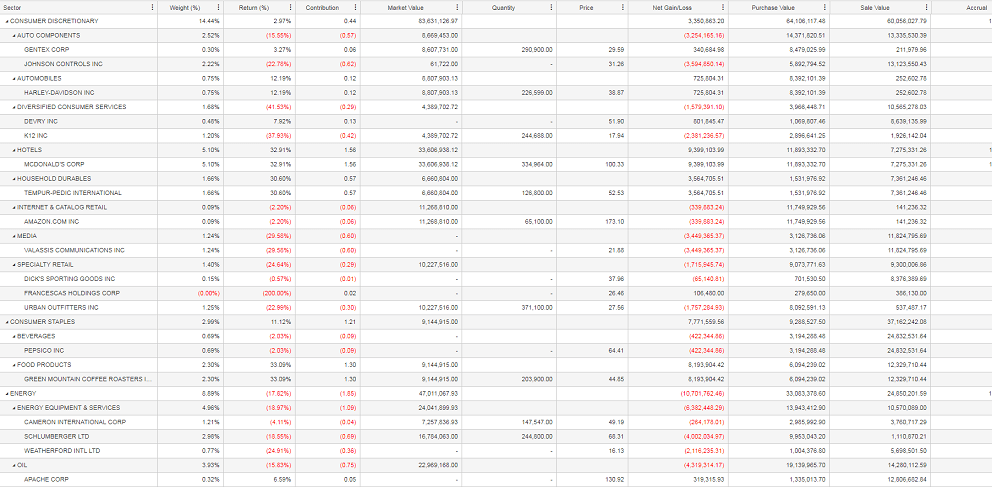Click Consumer Staples weight 2.99%

190,322
